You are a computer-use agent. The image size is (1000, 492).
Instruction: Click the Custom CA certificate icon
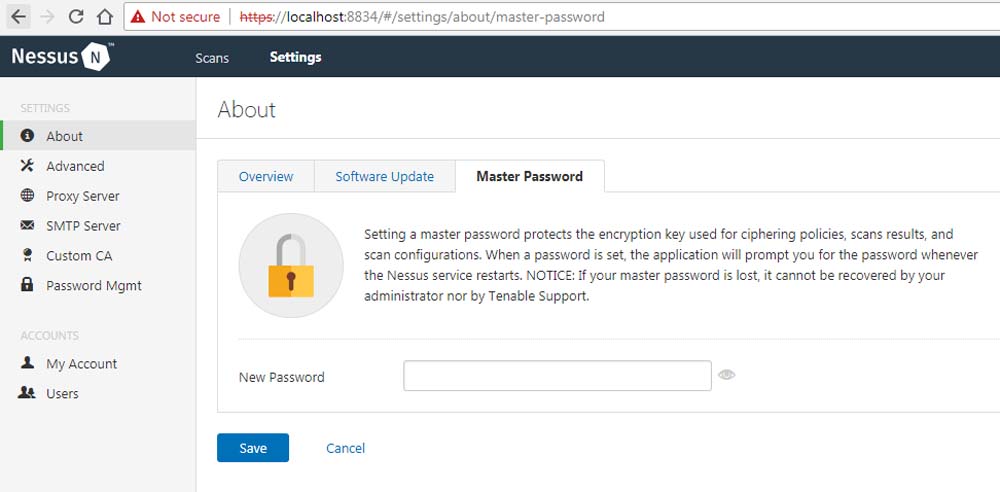click(27, 256)
